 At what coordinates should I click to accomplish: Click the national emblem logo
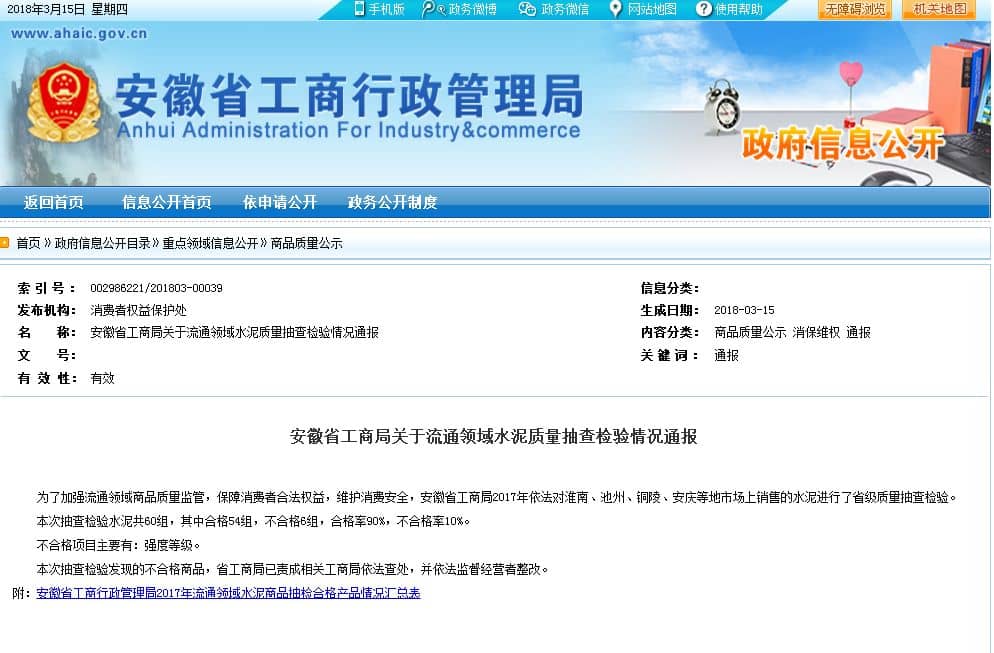pyautogui.click(x=64, y=102)
